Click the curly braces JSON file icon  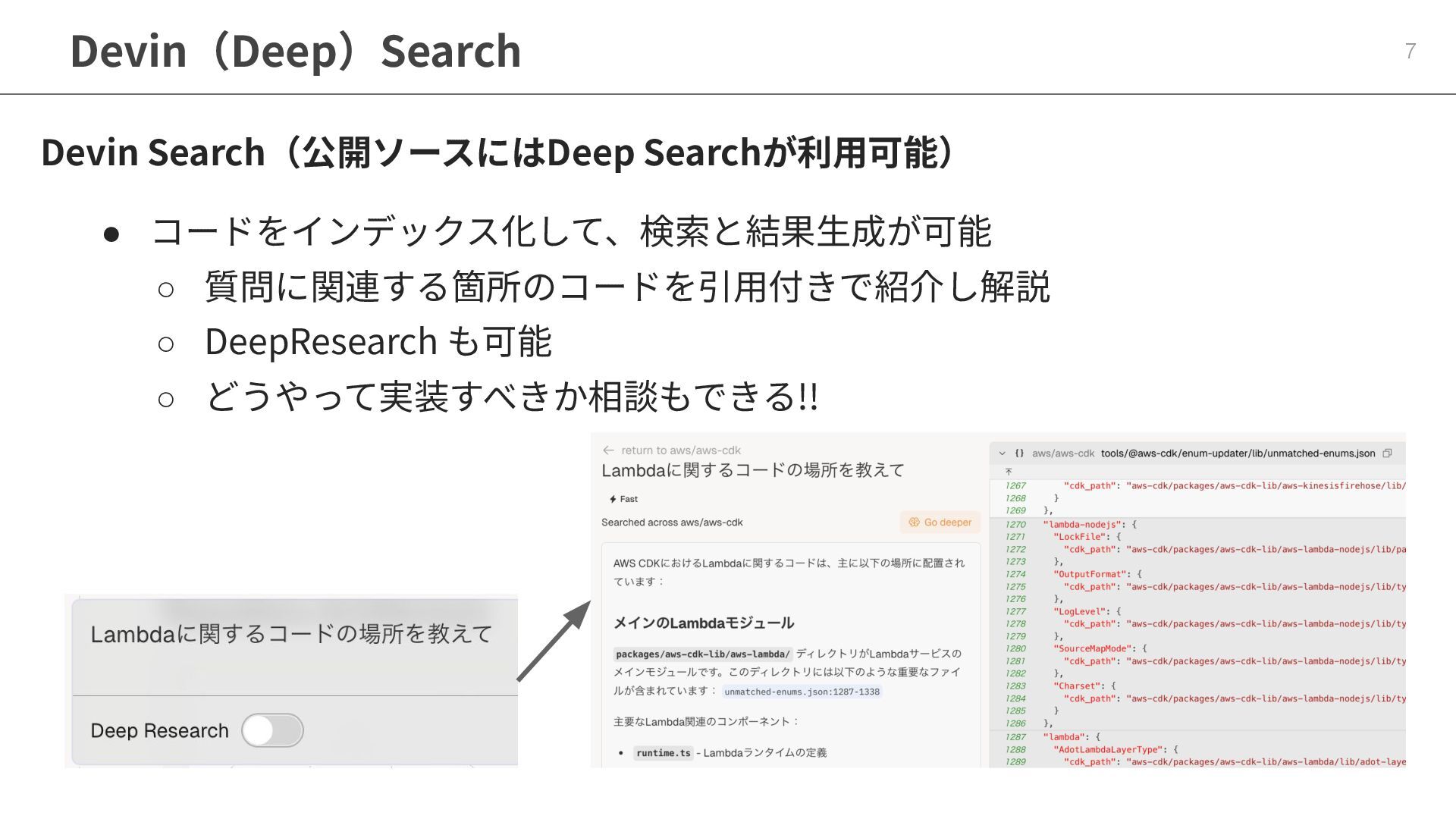[x=1019, y=453]
